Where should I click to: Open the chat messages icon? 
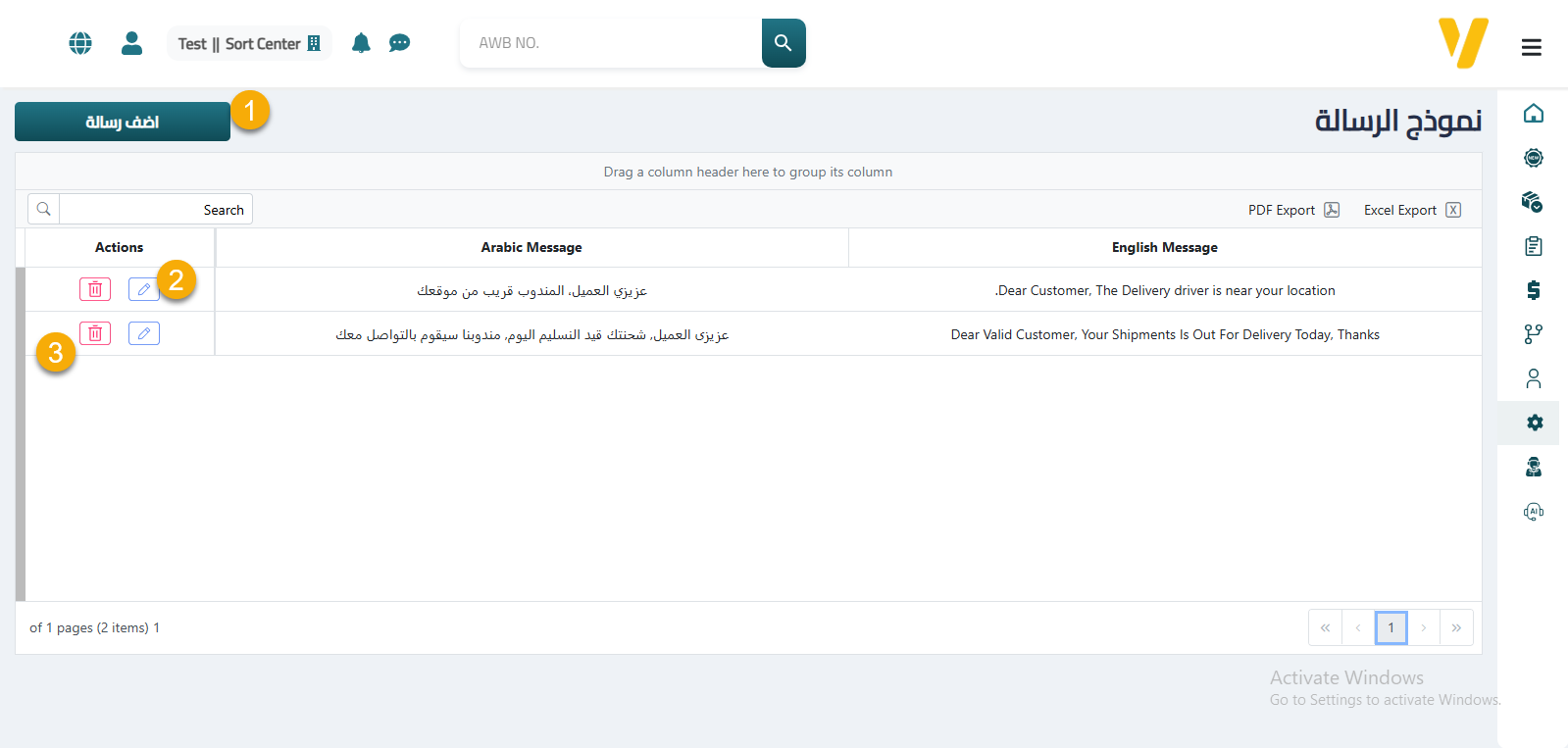[399, 43]
